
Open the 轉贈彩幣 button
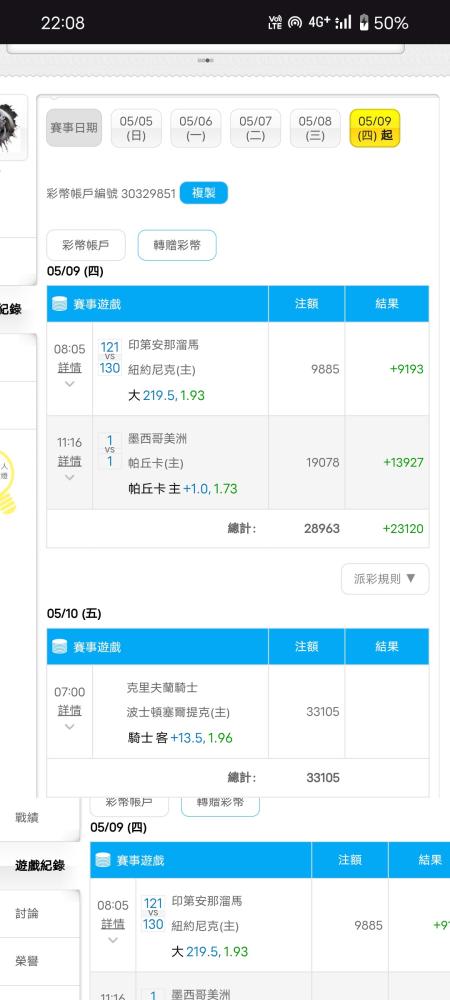coord(177,245)
